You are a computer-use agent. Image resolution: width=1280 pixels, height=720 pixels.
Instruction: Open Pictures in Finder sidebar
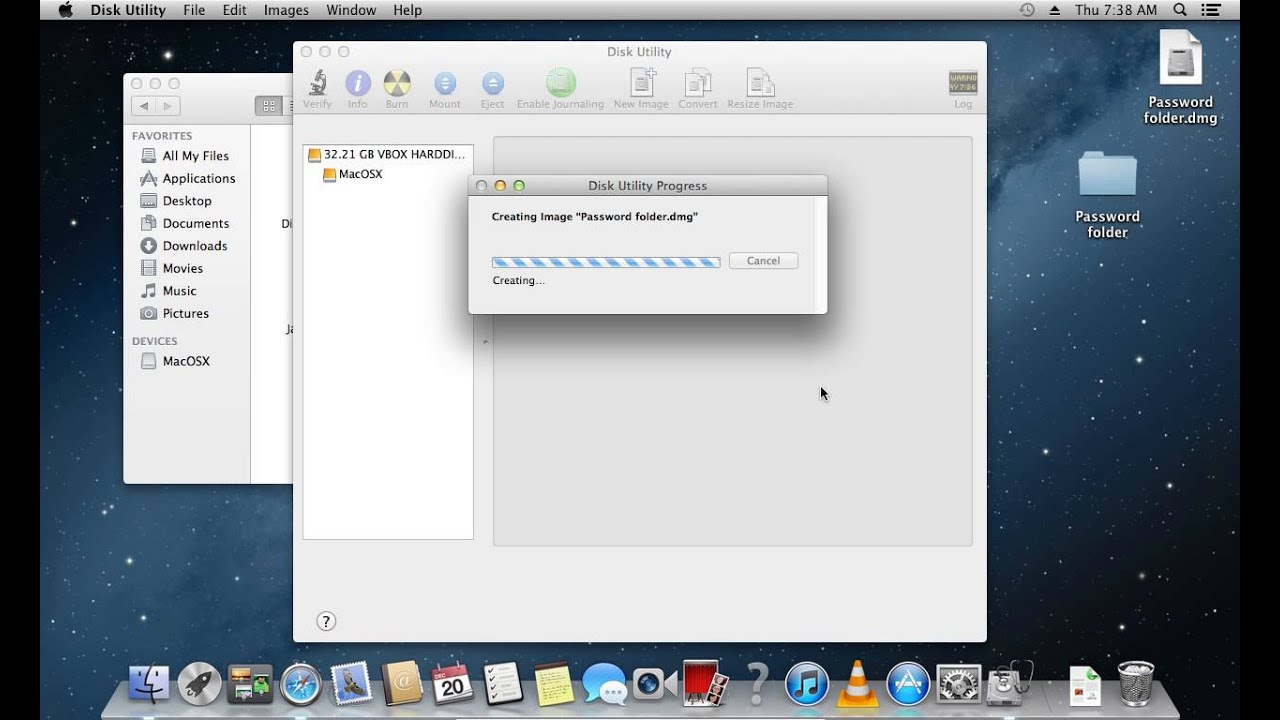coord(175,313)
